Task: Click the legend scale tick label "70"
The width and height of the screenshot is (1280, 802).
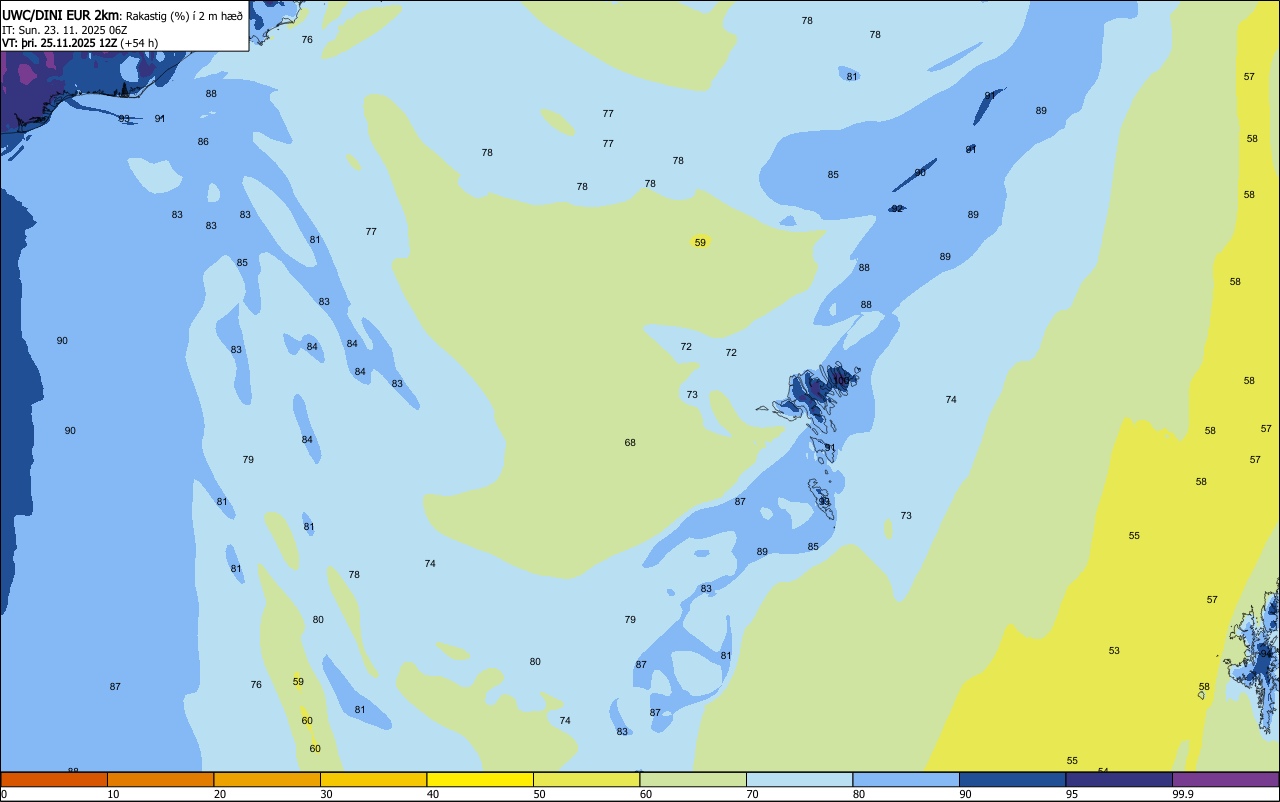Action: [x=752, y=794]
